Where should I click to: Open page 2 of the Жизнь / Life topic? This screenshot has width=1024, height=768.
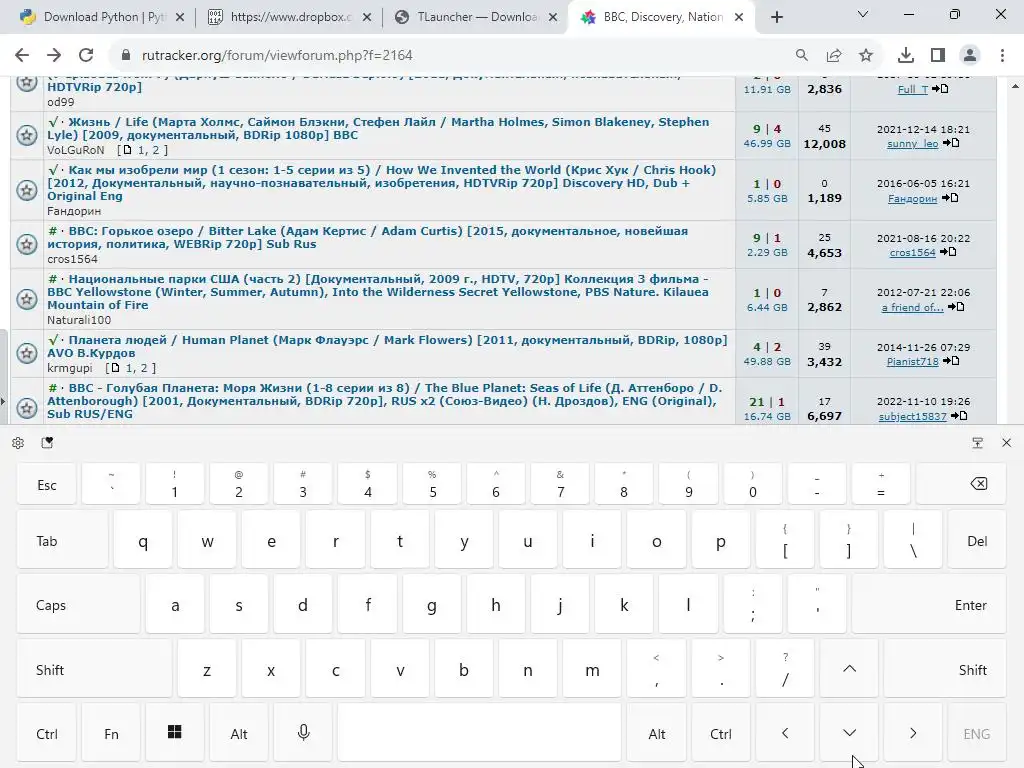155,150
